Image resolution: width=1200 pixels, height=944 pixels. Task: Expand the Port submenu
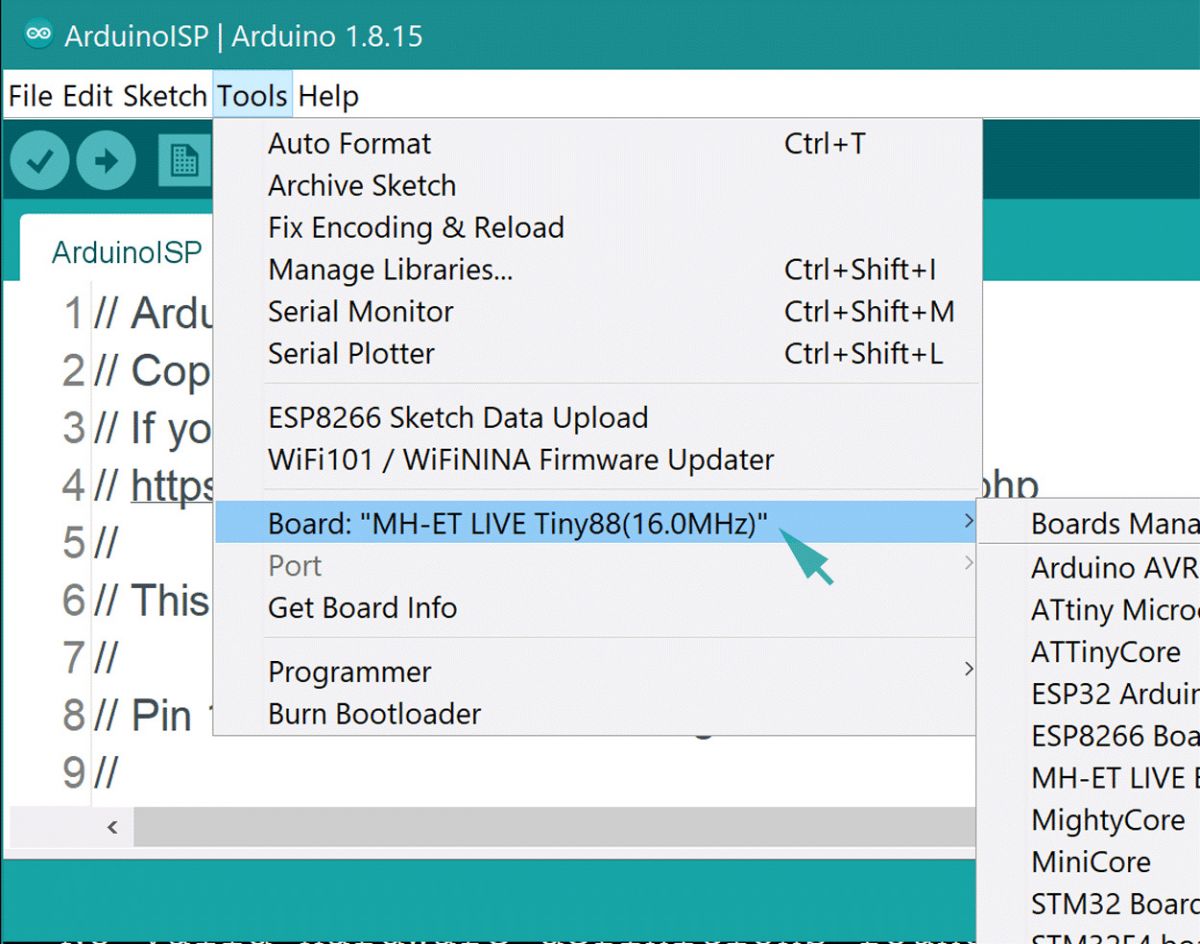[966, 565]
